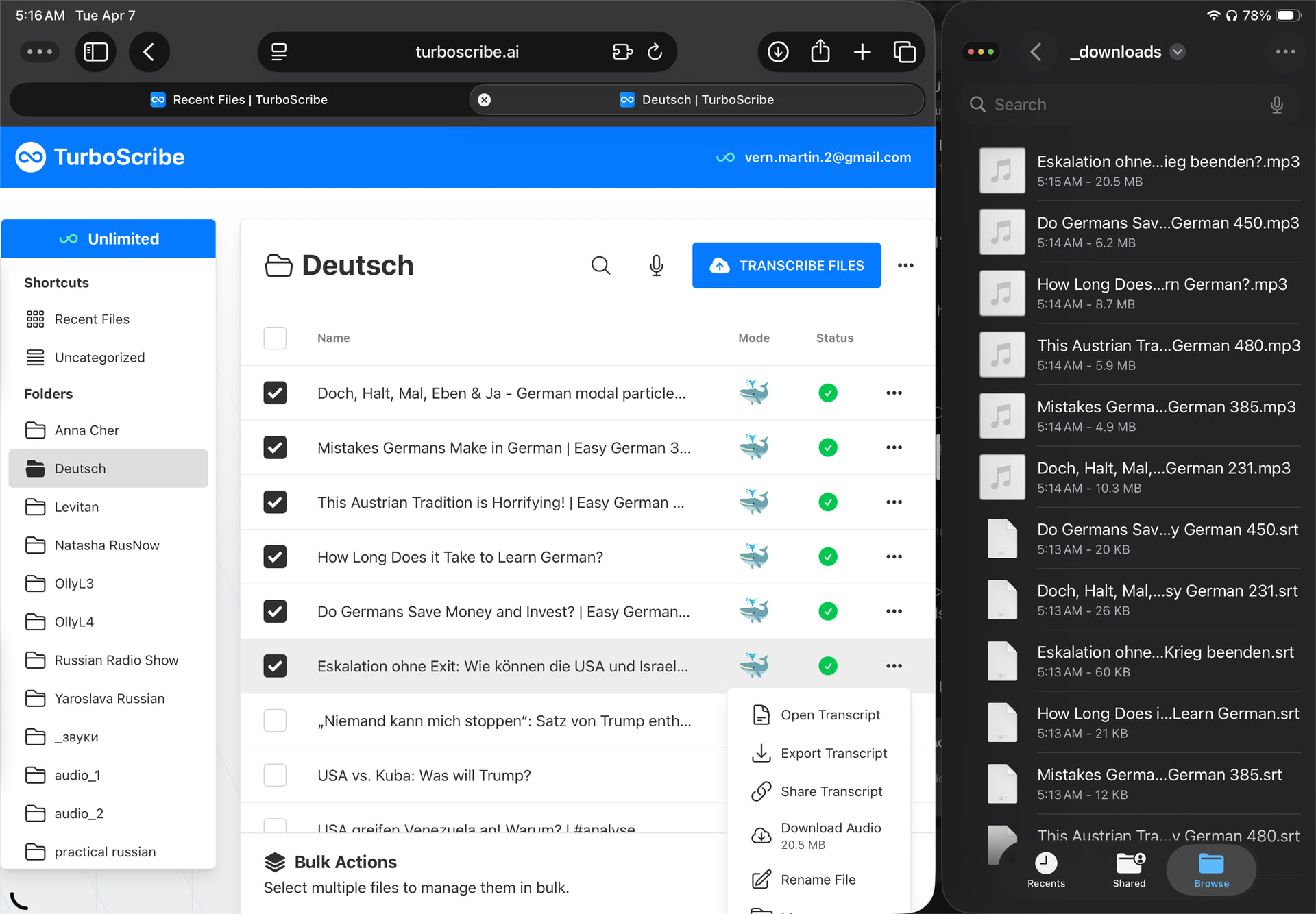1316x914 pixels.
Task: Click the search magnifier in Deutsch folder
Action: (x=600, y=265)
